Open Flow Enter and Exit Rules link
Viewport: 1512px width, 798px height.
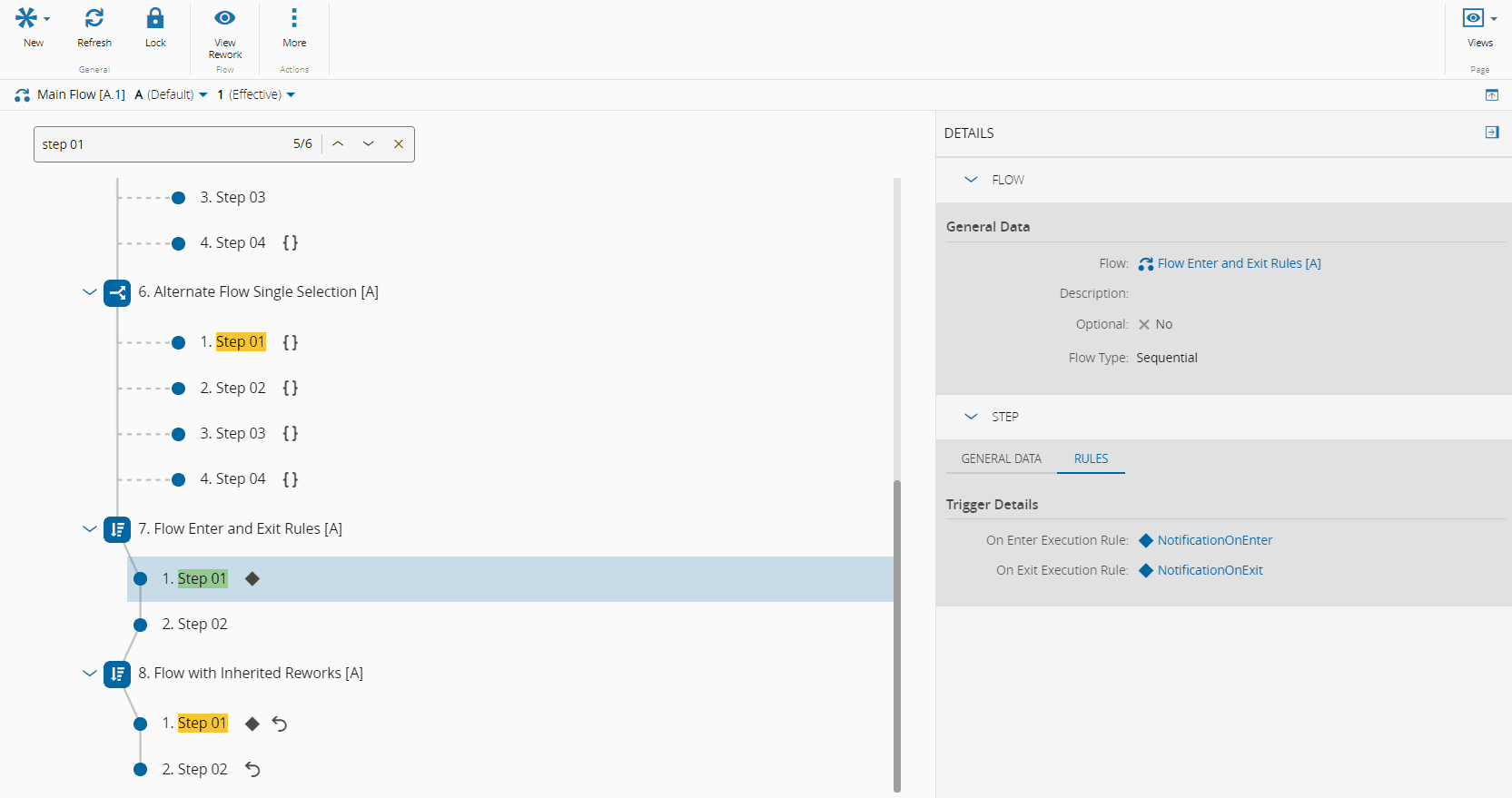point(1239,263)
